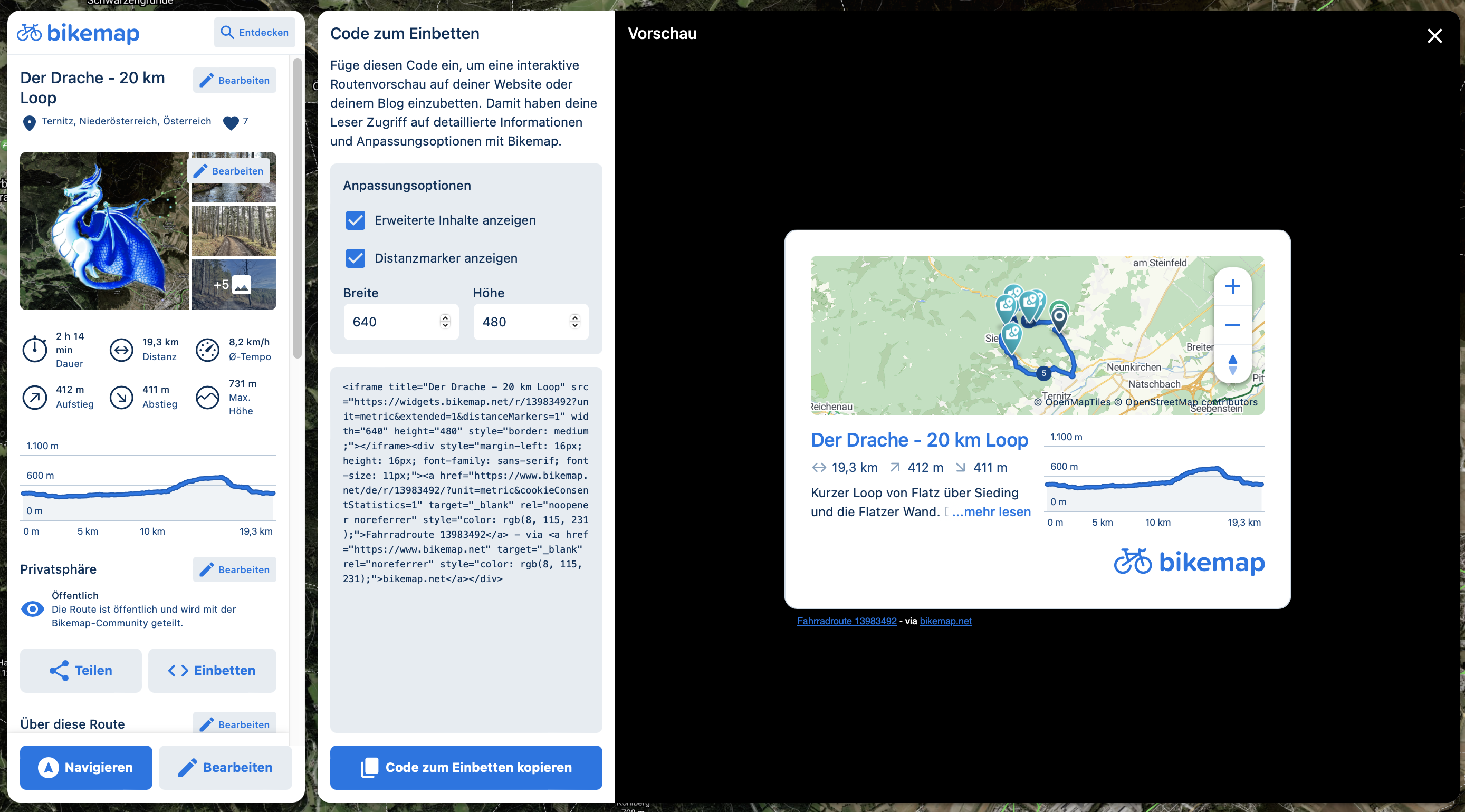Toggle Erweiterte Inhalte anzeigen checkbox
The image size is (1465, 812).
tap(356, 220)
